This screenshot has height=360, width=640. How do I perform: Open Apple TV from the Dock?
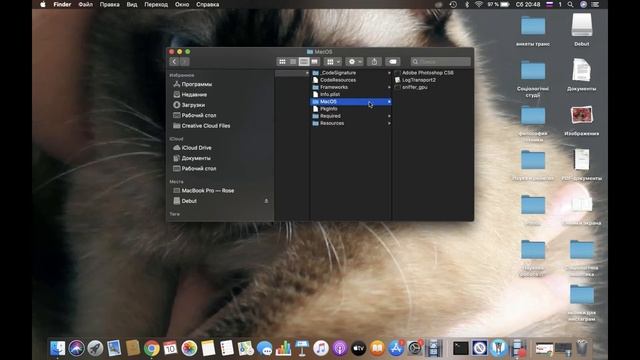pyautogui.click(x=358, y=349)
